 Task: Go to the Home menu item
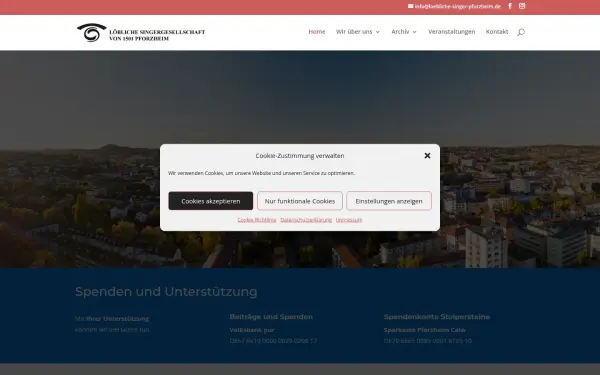(317, 32)
